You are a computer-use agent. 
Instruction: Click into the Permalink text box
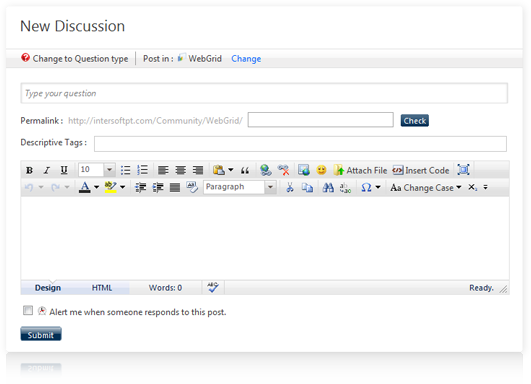click(x=320, y=120)
